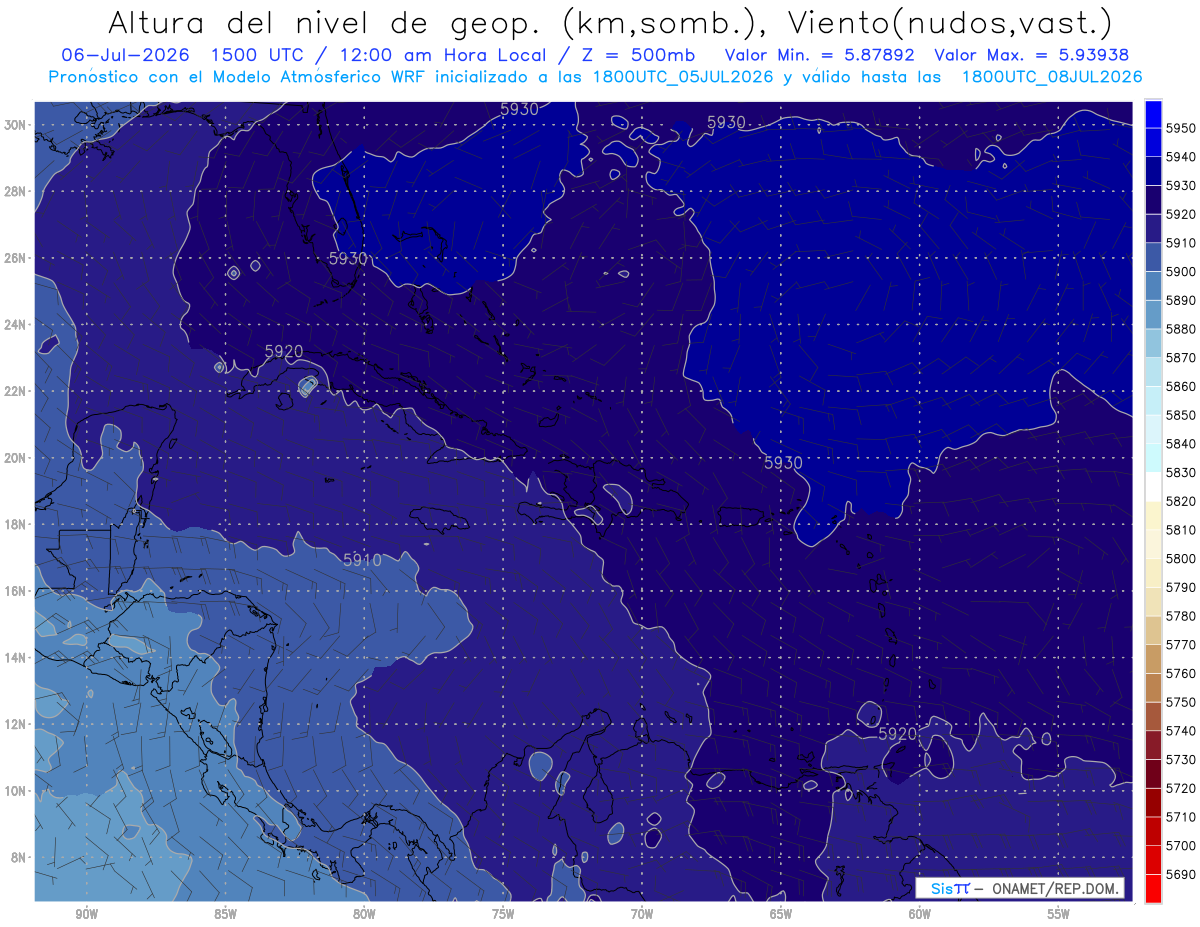Click the "10N" latitude label
This screenshot has height=927, width=1200.
point(17,790)
